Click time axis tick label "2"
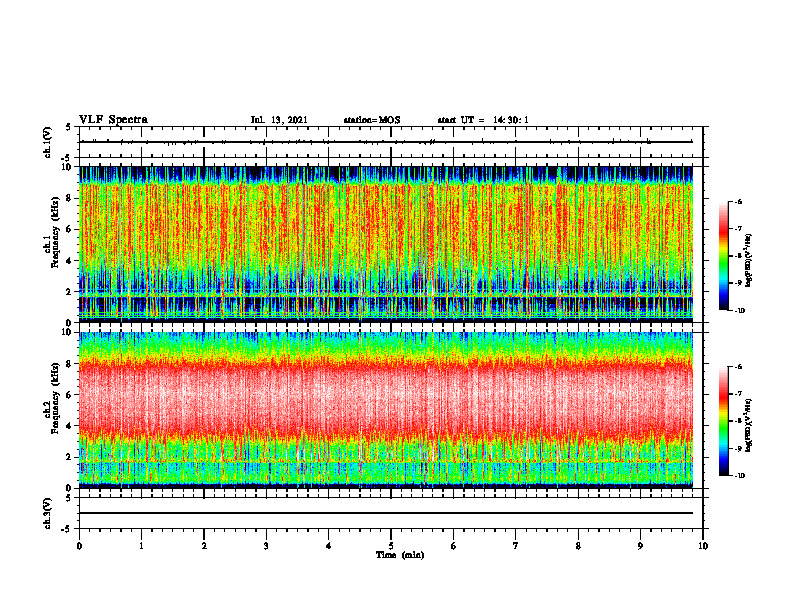This screenshot has width=792, height=612. (x=204, y=546)
